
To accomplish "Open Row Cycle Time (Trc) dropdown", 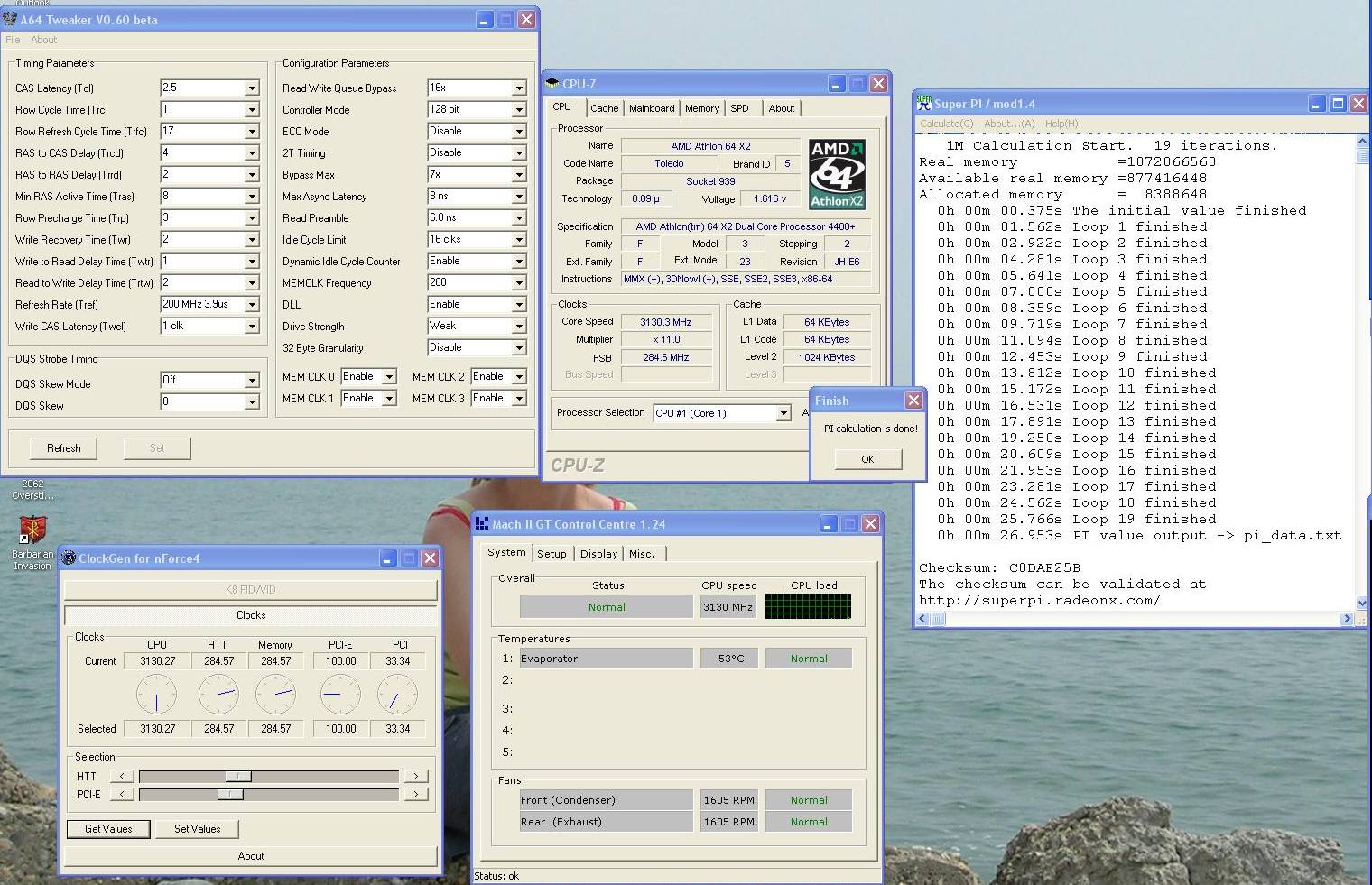I will point(252,110).
